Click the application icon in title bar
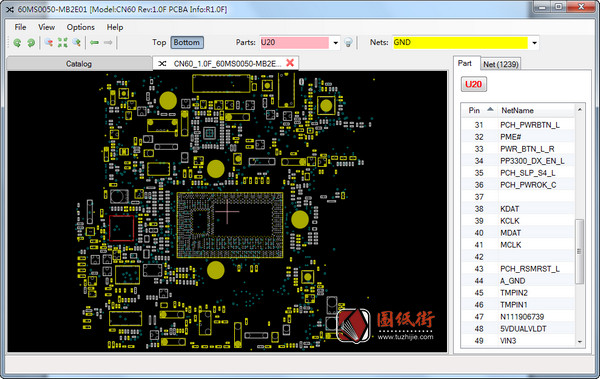 click(x=10, y=10)
